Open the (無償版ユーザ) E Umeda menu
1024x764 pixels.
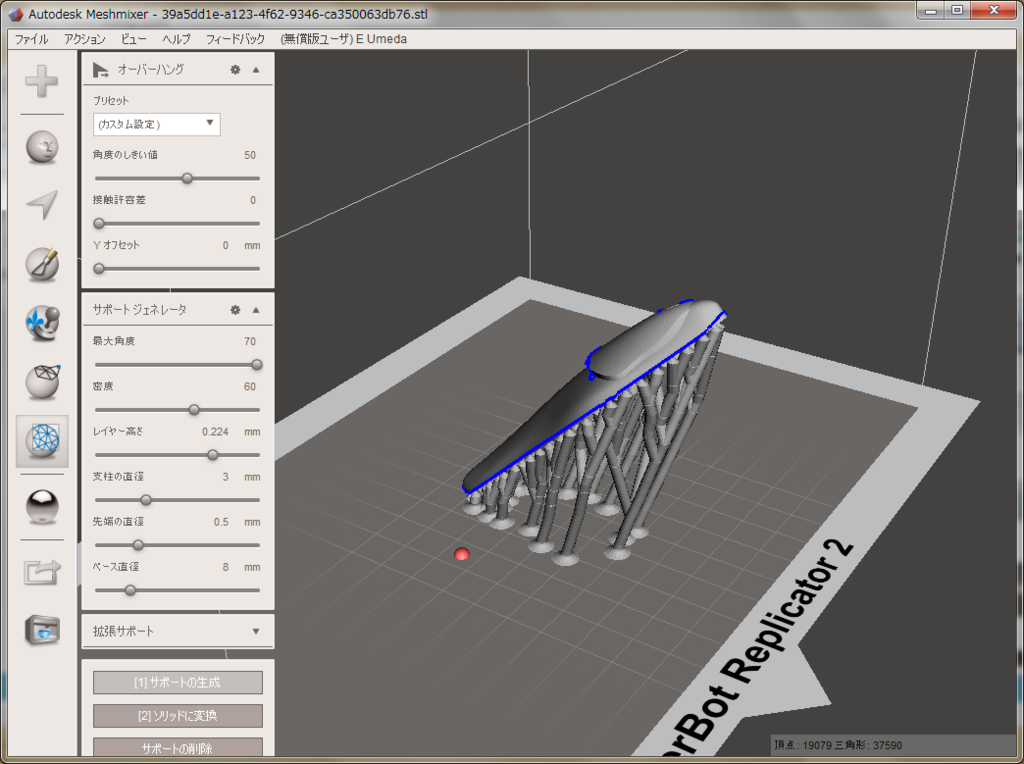tap(344, 39)
